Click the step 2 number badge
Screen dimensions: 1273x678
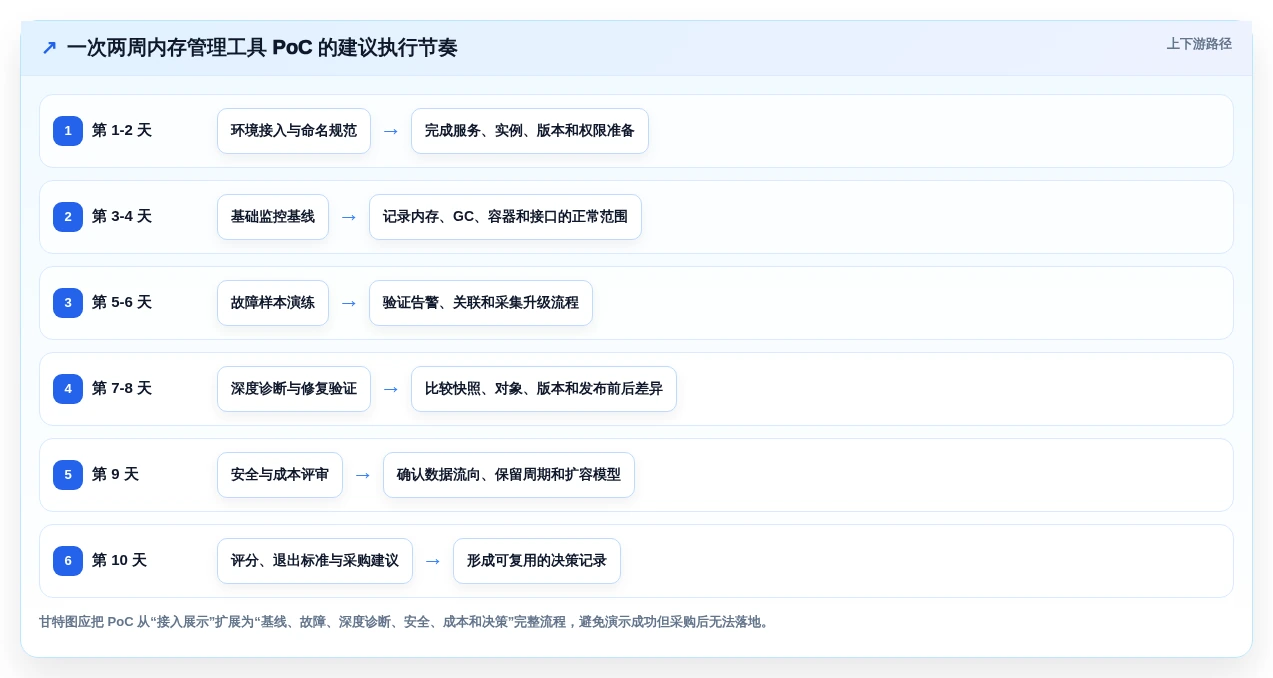pos(68,217)
